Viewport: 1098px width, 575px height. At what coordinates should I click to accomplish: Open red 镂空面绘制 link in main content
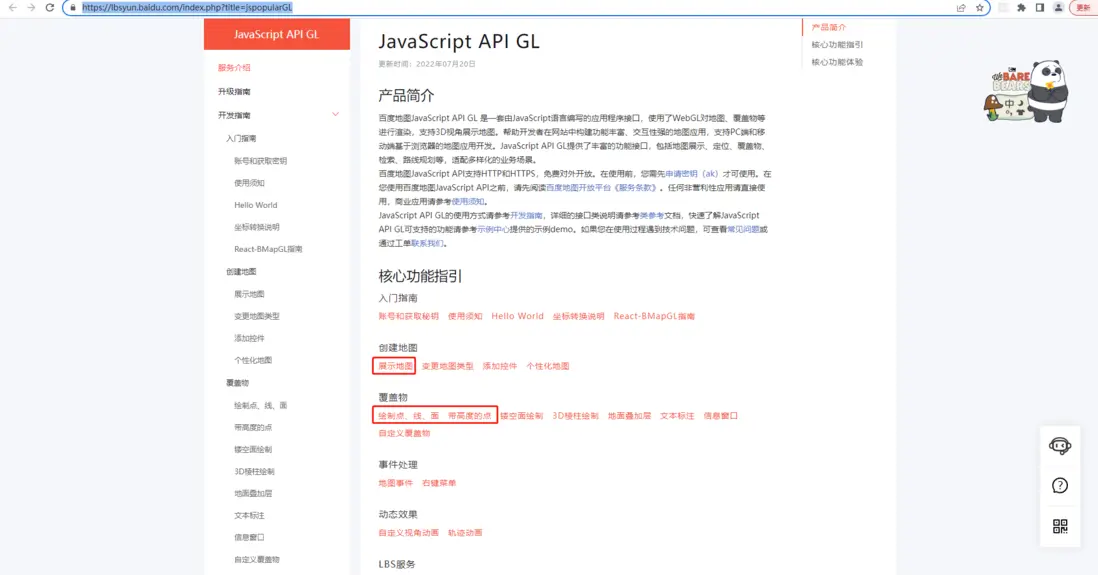pyautogui.click(x=522, y=416)
